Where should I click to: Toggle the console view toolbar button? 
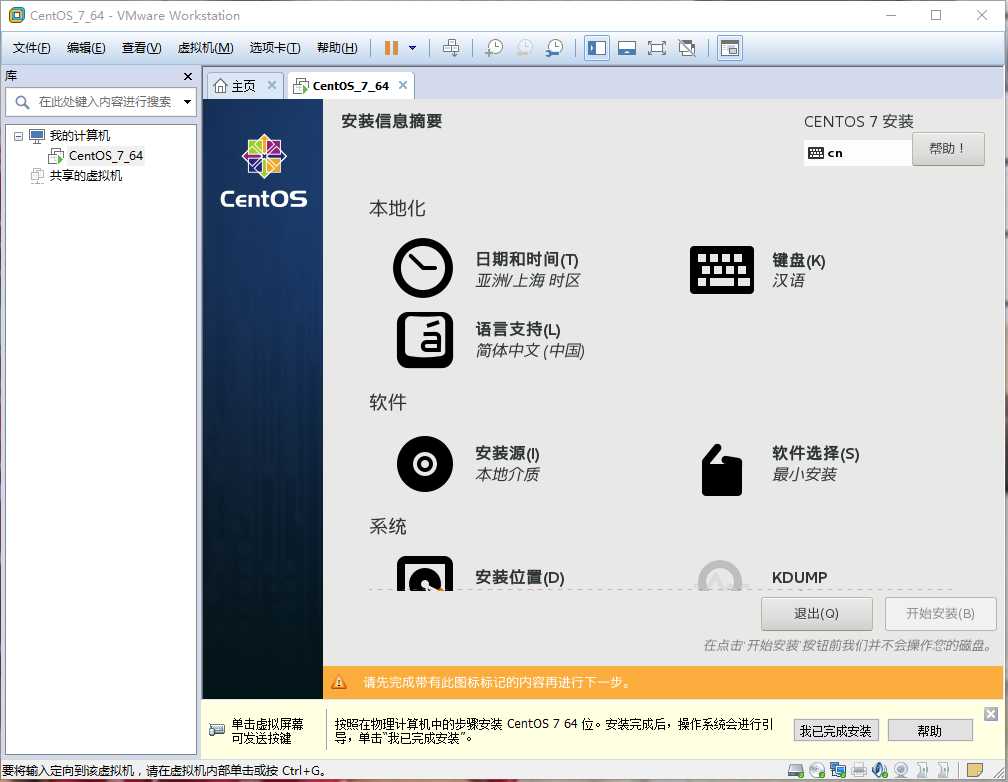pos(730,48)
